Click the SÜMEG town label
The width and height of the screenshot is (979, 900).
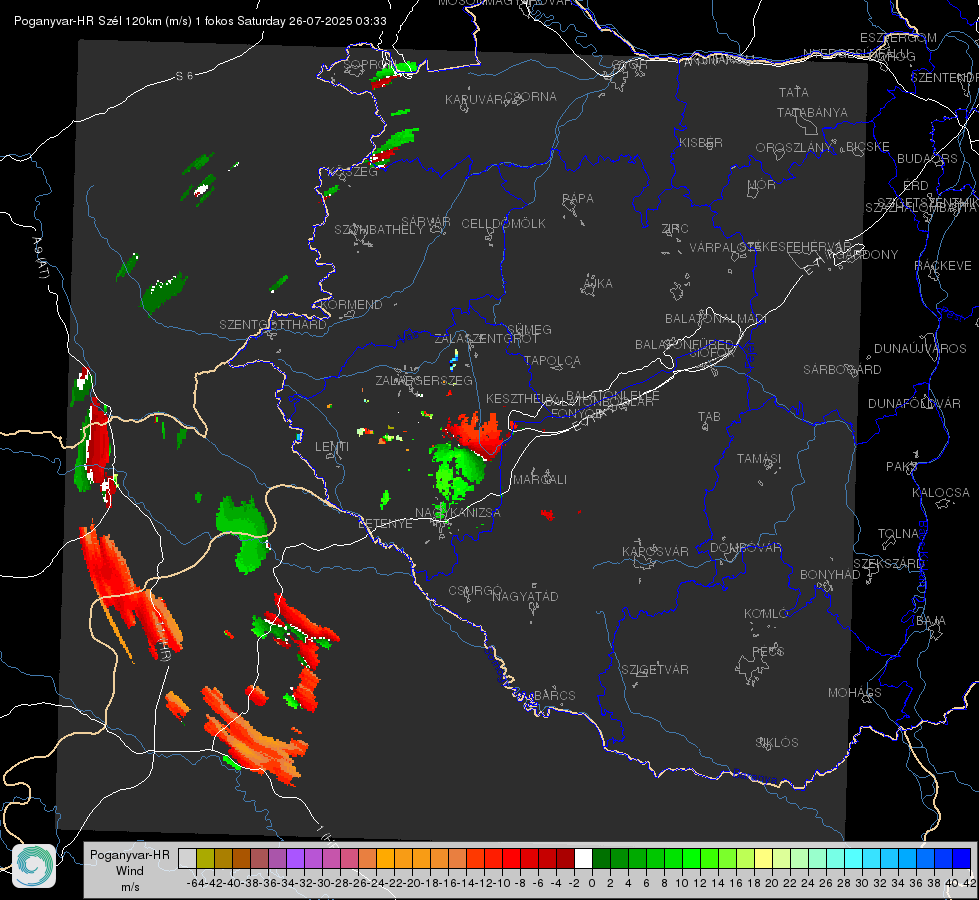click(x=529, y=329)
